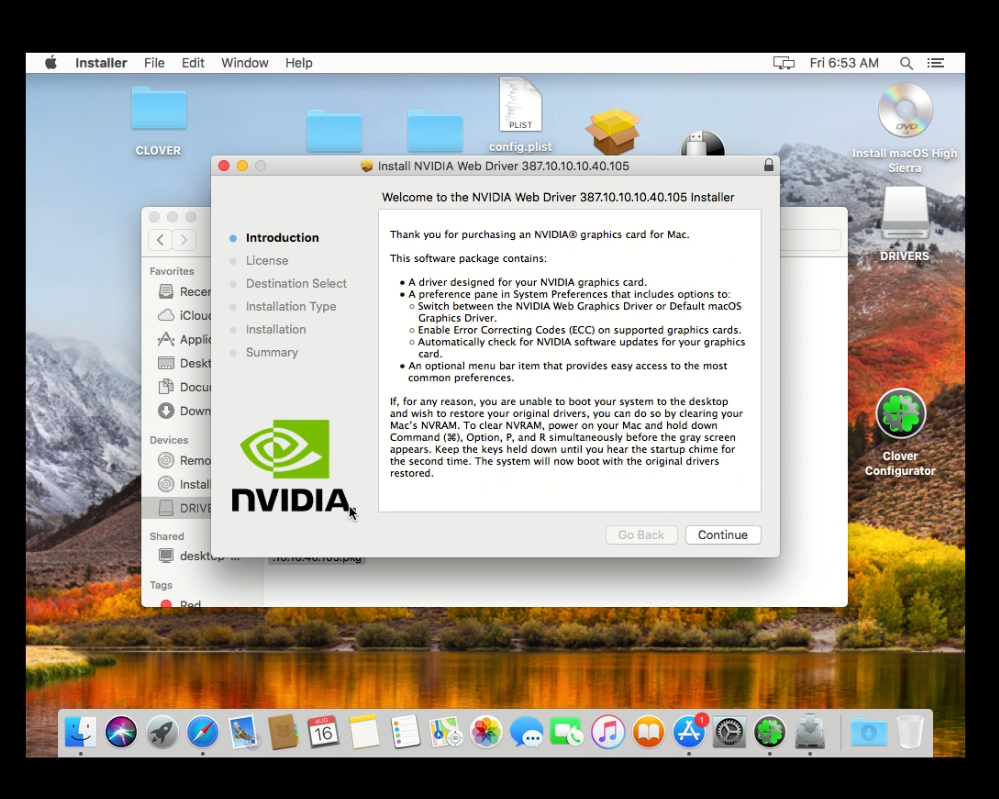Image resolution: width=999 pixels, height=799 pixels.
Task: Open Calendar showing 16 in Dock
Action: point(324,731)
